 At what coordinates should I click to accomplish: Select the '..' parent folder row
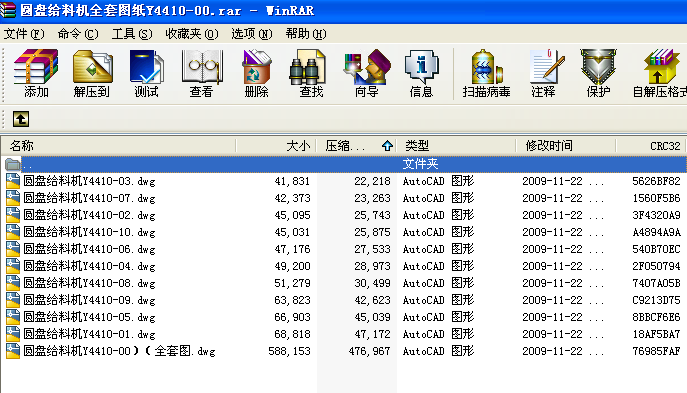[x=344, y=164]
